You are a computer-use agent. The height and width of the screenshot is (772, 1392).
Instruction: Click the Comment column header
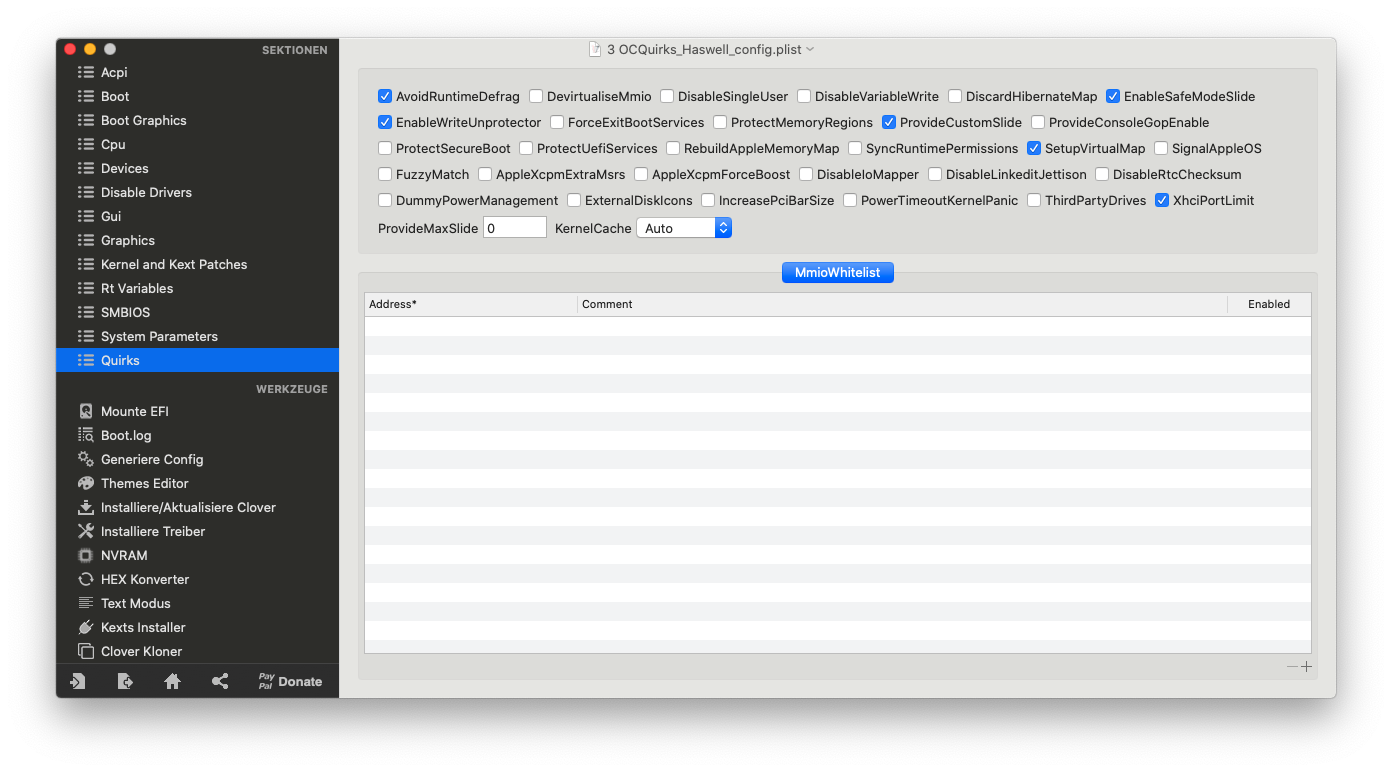pyautogui.click(x=902, y=304)
